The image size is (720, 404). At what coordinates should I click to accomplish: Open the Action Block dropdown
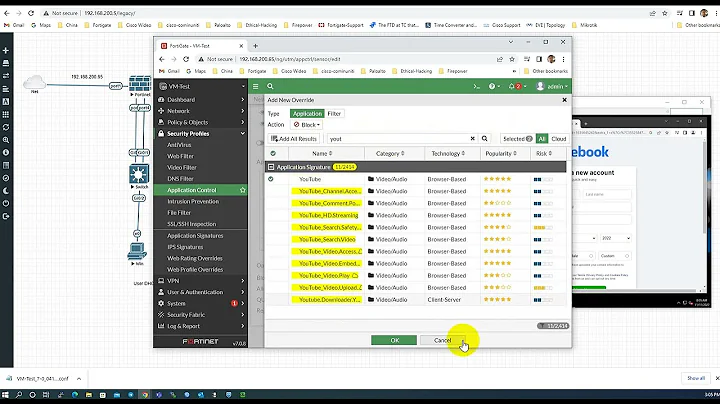(x=307, y=125)
